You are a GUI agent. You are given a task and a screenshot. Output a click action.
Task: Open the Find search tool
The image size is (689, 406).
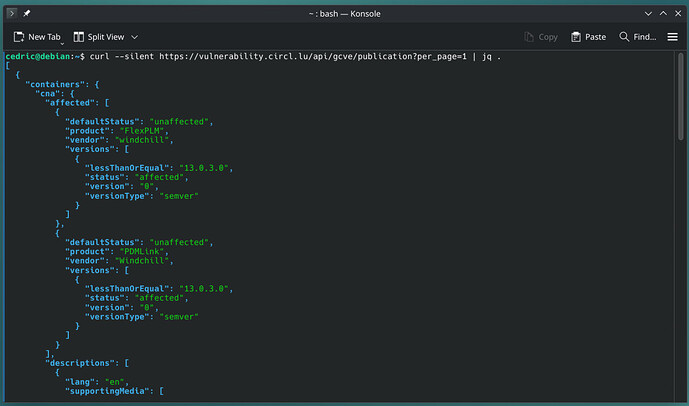click(637, 37)
